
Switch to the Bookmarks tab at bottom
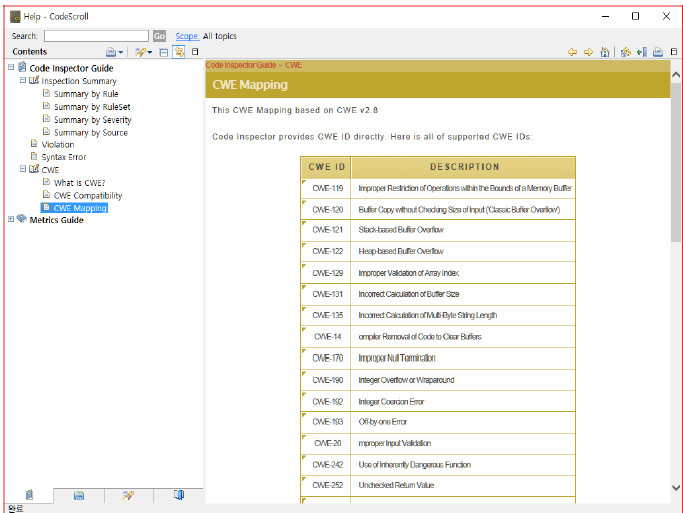[179, 496]
